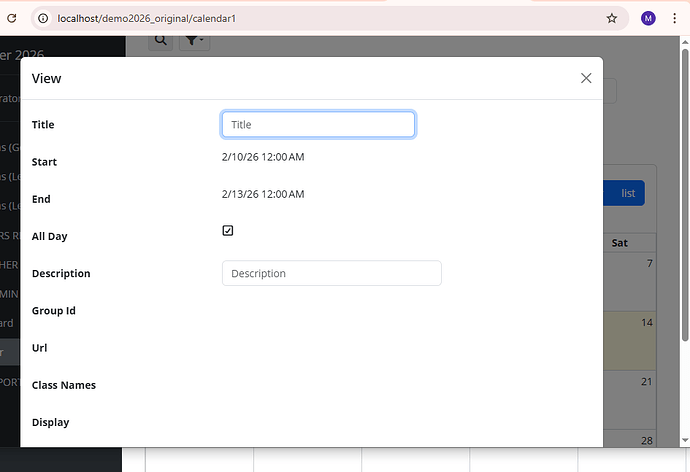Open the filter funnel dropdown
Screen dimensions: 690x472
[193, 40]
